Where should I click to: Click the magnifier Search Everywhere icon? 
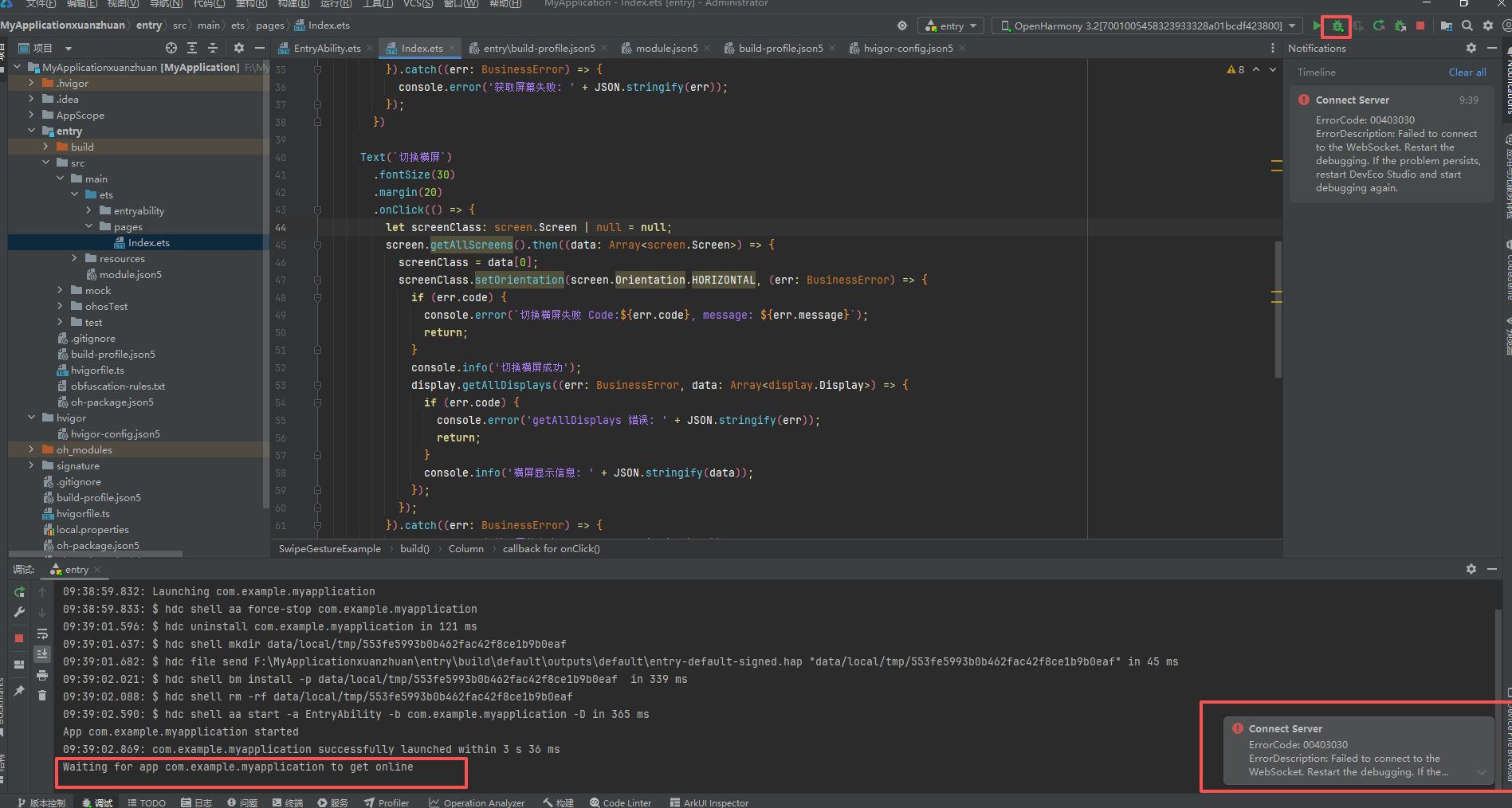click(x=1467, y=26)
